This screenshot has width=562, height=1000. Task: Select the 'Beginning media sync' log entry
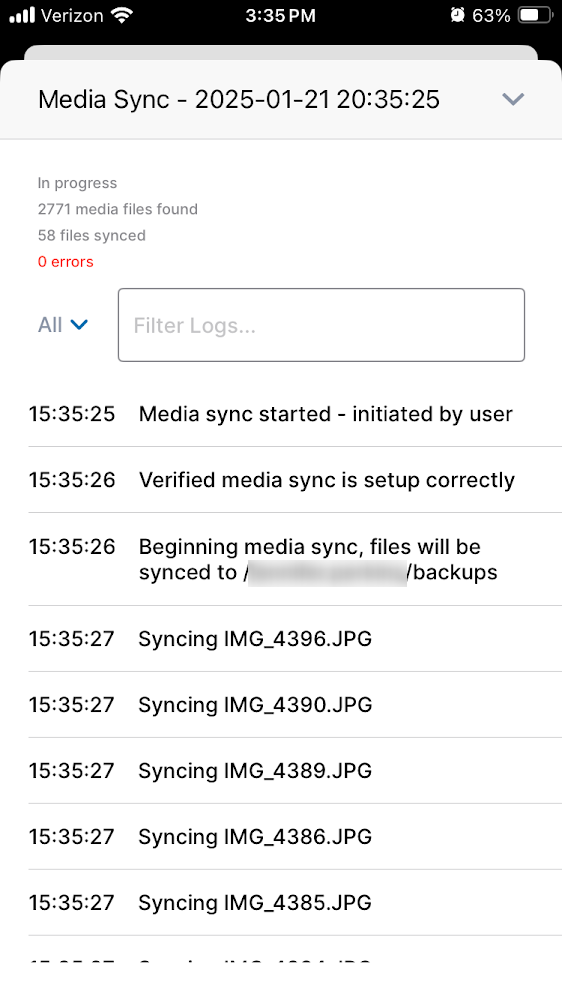pyautogui.click(x=295, y=559)
